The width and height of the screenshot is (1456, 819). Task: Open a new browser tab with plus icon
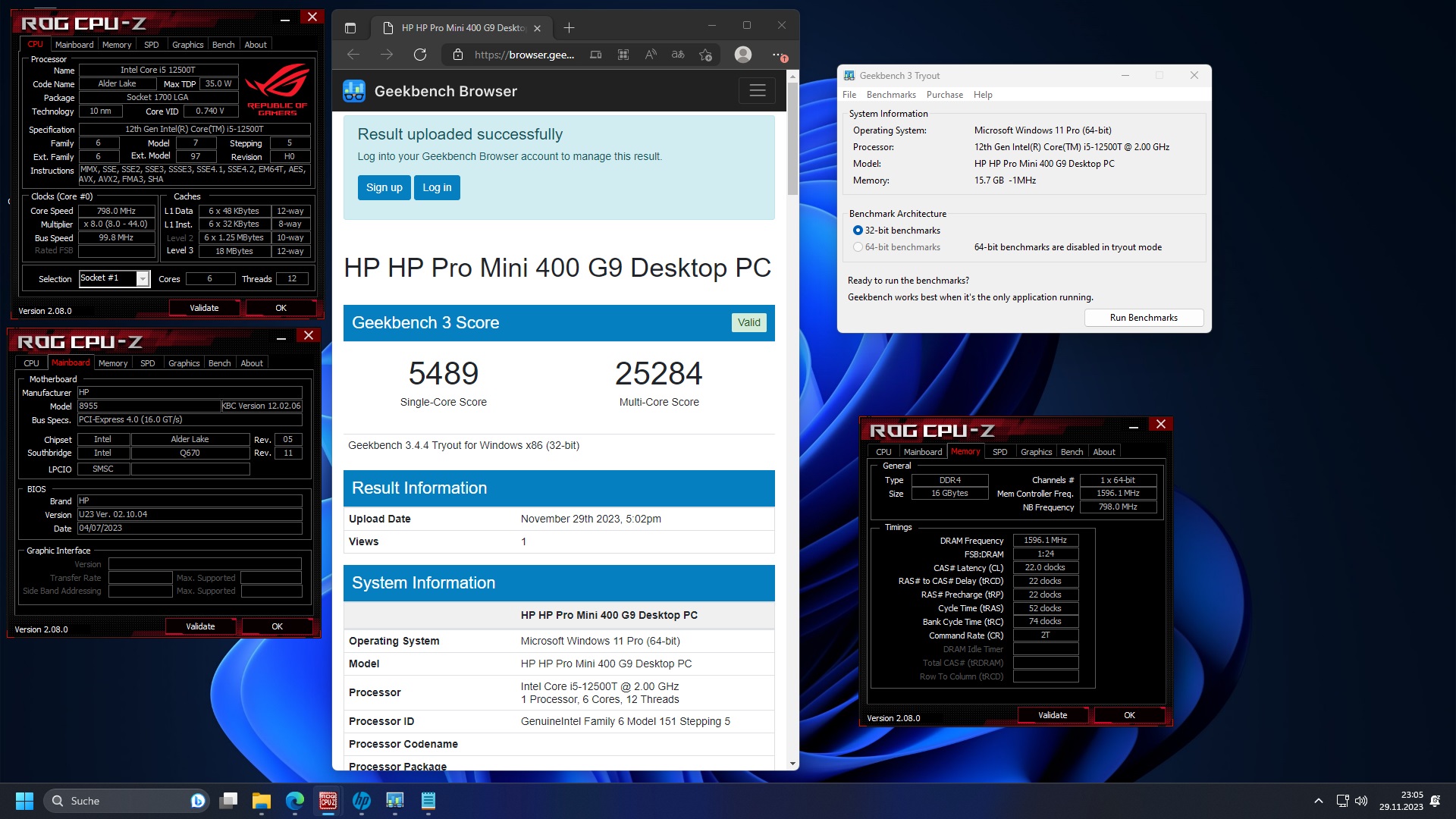[569, 28]
